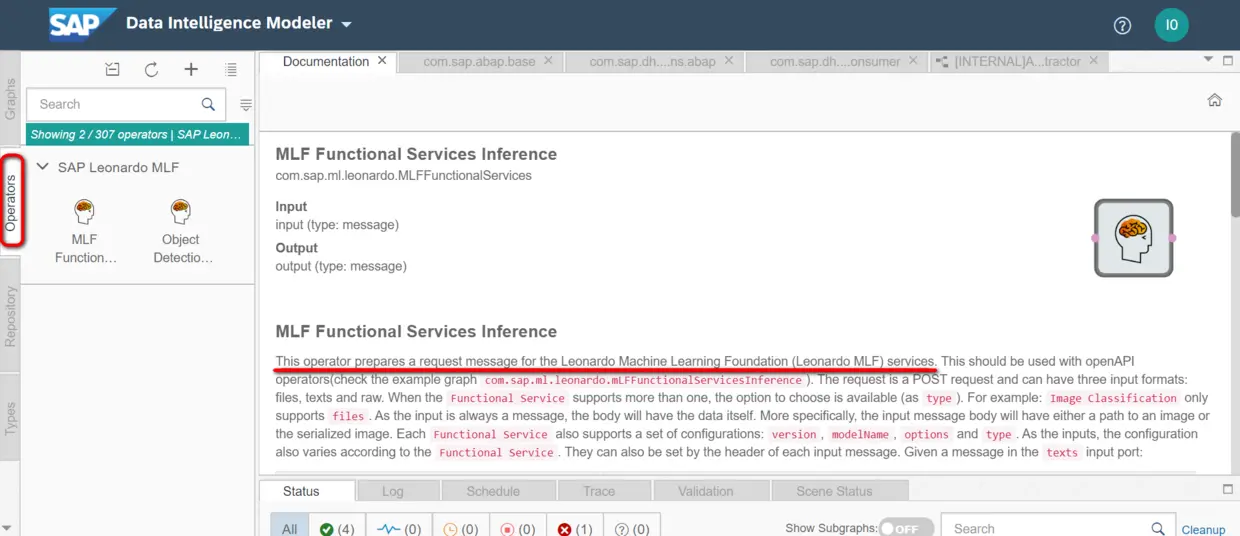
Task: Click the example graph code reference
Action: (x=643, y=380)
